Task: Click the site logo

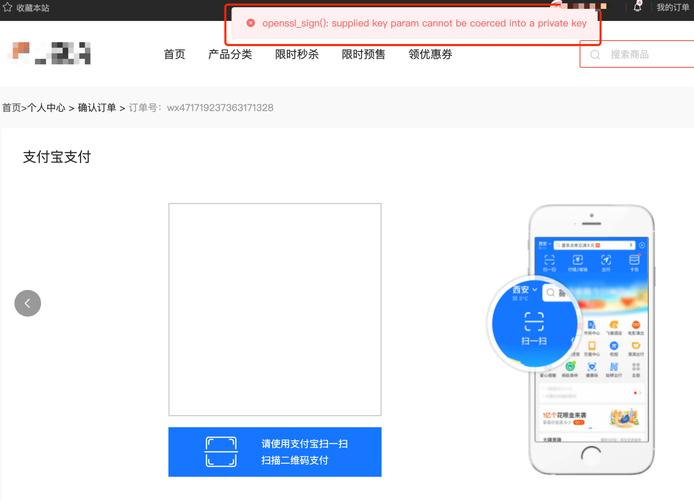Action: coord(51,53)
